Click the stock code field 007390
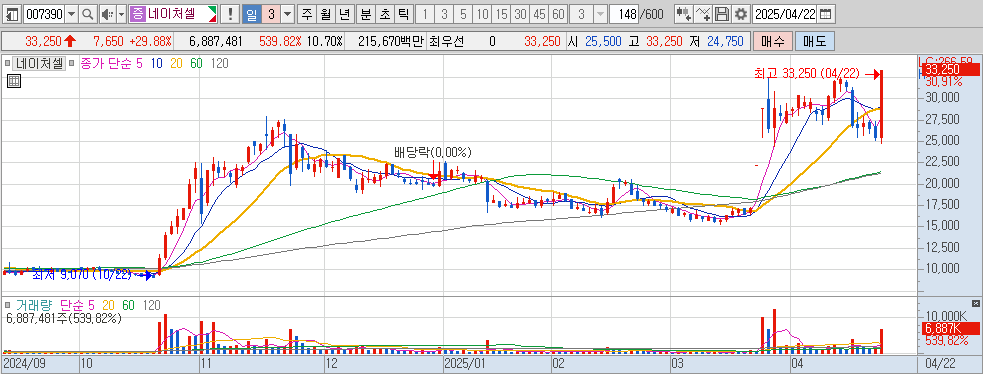The width and height of the screenshot is (983, 374). click(43, 14)
